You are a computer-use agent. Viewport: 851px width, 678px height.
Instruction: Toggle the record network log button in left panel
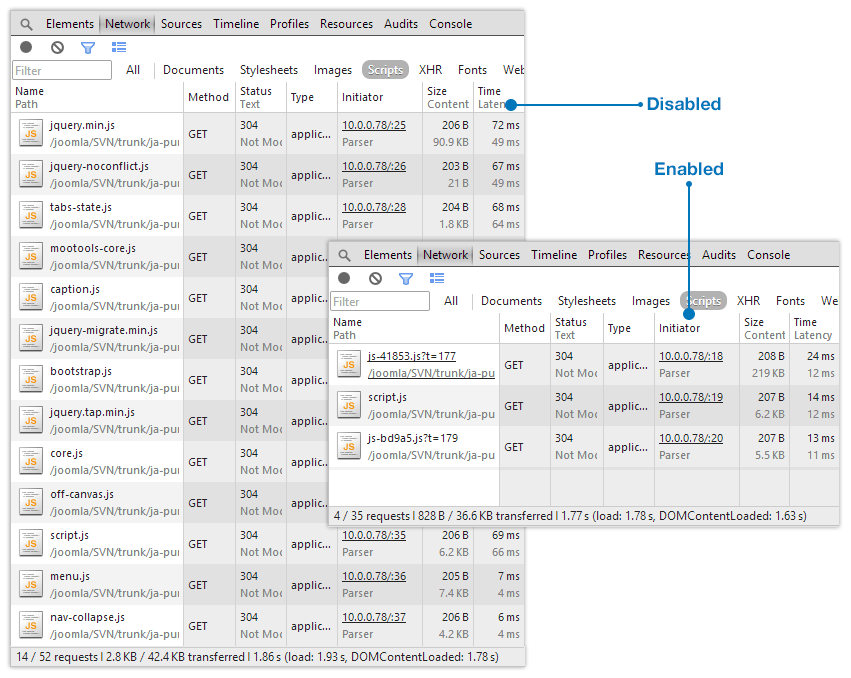26,47
